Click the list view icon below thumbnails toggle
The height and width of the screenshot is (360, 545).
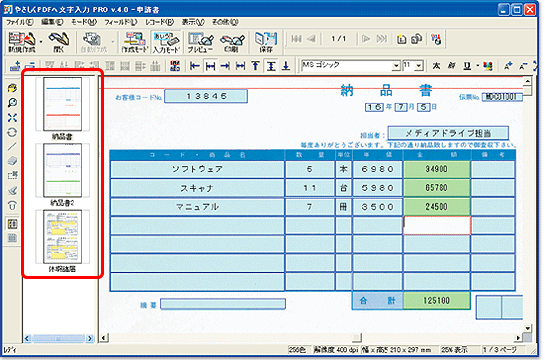point(12,238)
